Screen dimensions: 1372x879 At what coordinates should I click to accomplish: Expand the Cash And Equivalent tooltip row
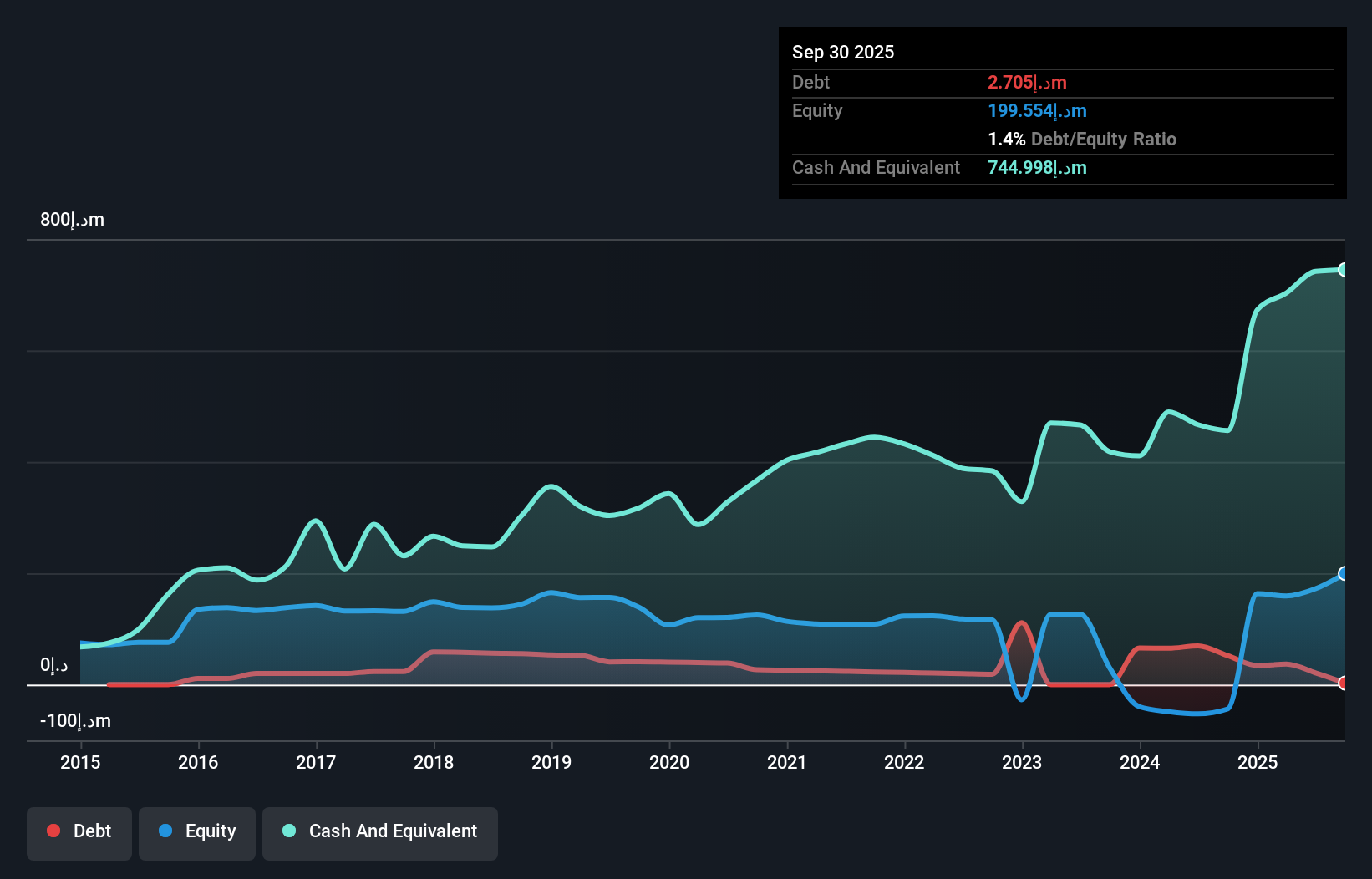876,167
